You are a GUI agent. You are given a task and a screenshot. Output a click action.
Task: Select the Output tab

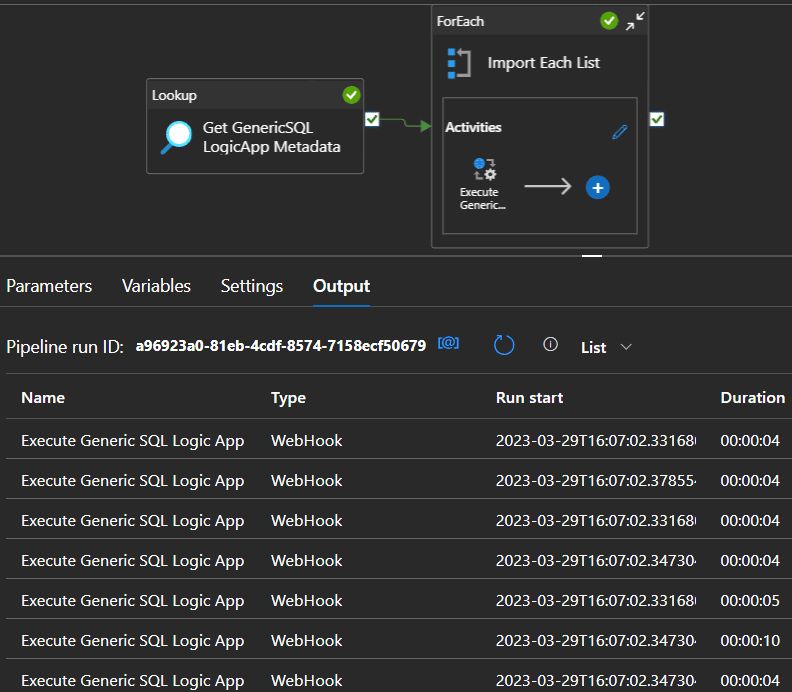(341, 286)
